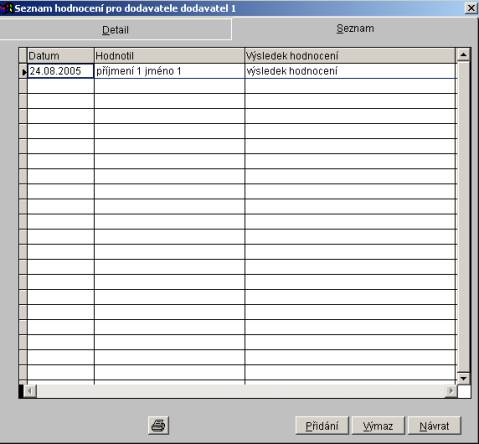Click the horizontal scrollbar left arrow

pos(30,391)
